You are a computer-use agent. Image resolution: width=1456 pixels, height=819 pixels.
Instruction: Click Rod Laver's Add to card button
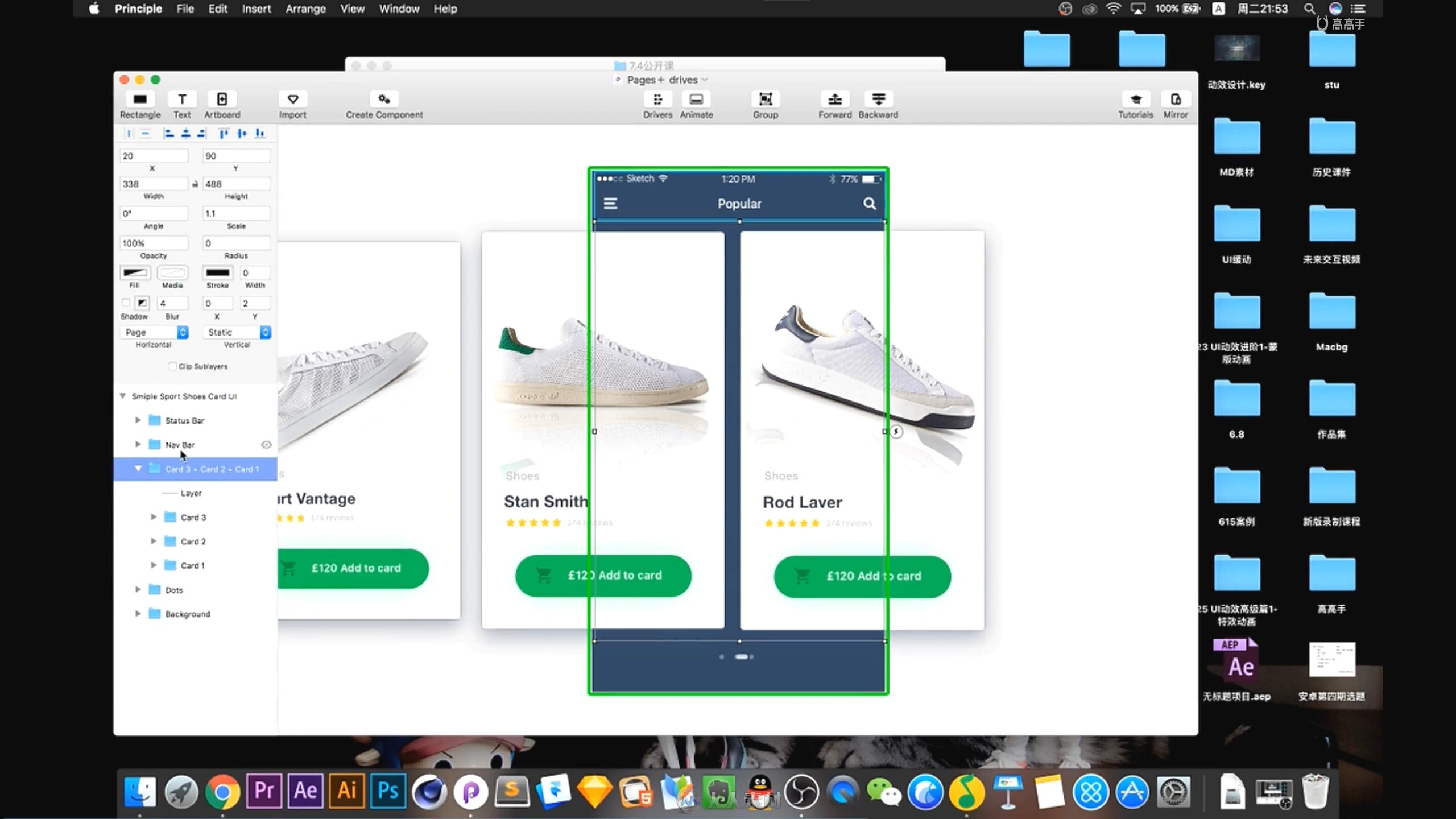[862, 576]
